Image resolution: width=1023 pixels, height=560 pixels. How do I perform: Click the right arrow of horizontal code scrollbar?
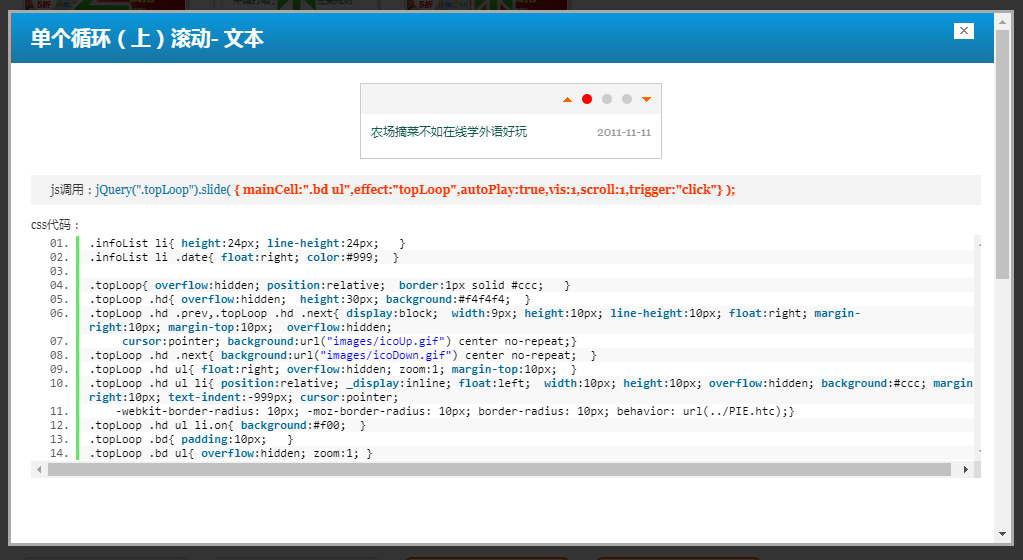[966, 469]
